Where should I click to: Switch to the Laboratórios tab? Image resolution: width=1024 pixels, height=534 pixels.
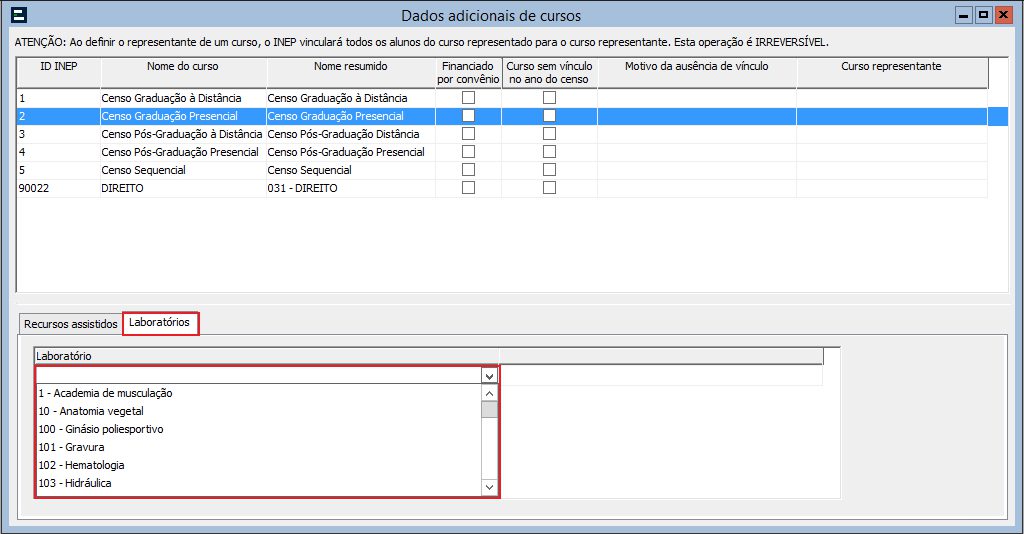point(159,322)
